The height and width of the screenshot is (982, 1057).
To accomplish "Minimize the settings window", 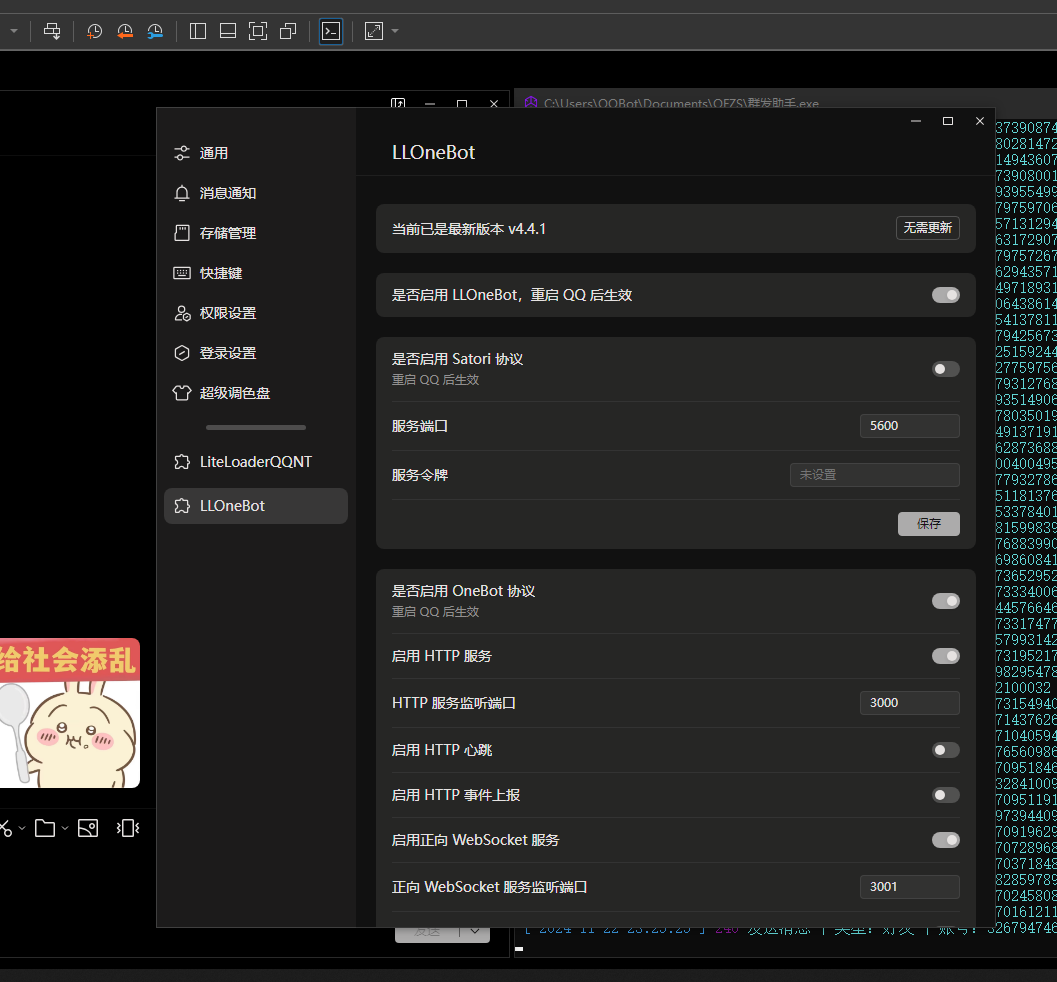I will click(x=915, y=121).
